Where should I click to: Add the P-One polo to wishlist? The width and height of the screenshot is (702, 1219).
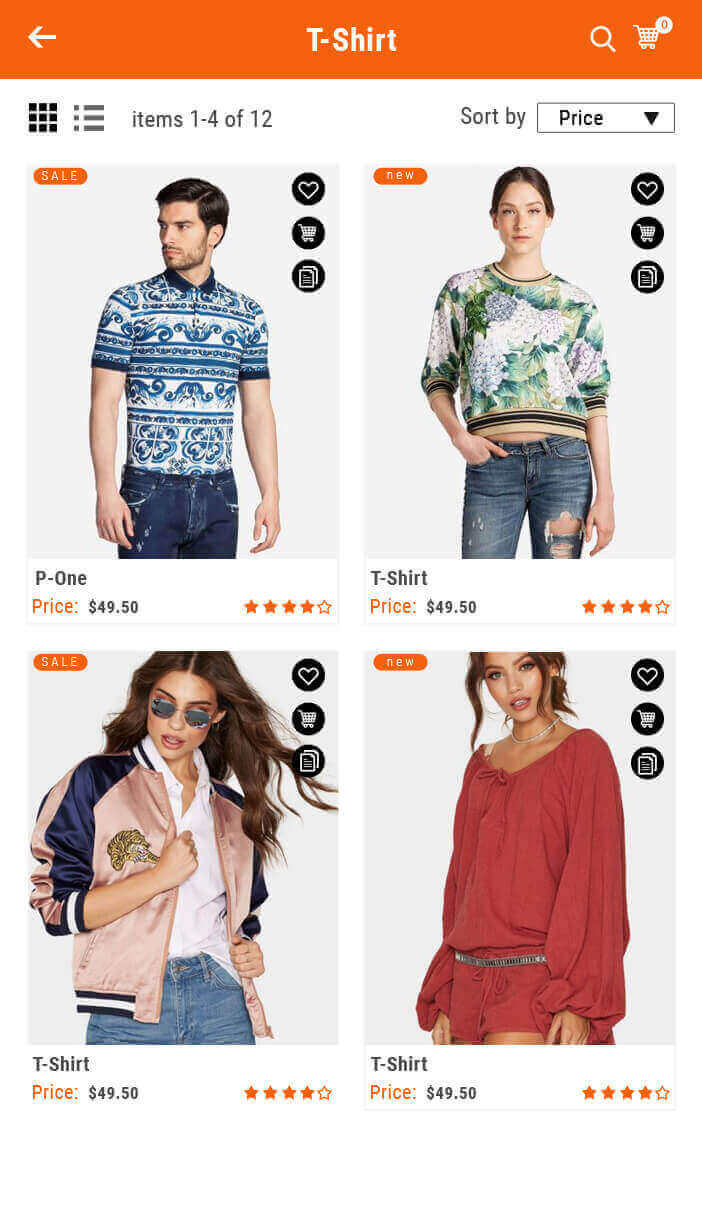pos(308,189)
